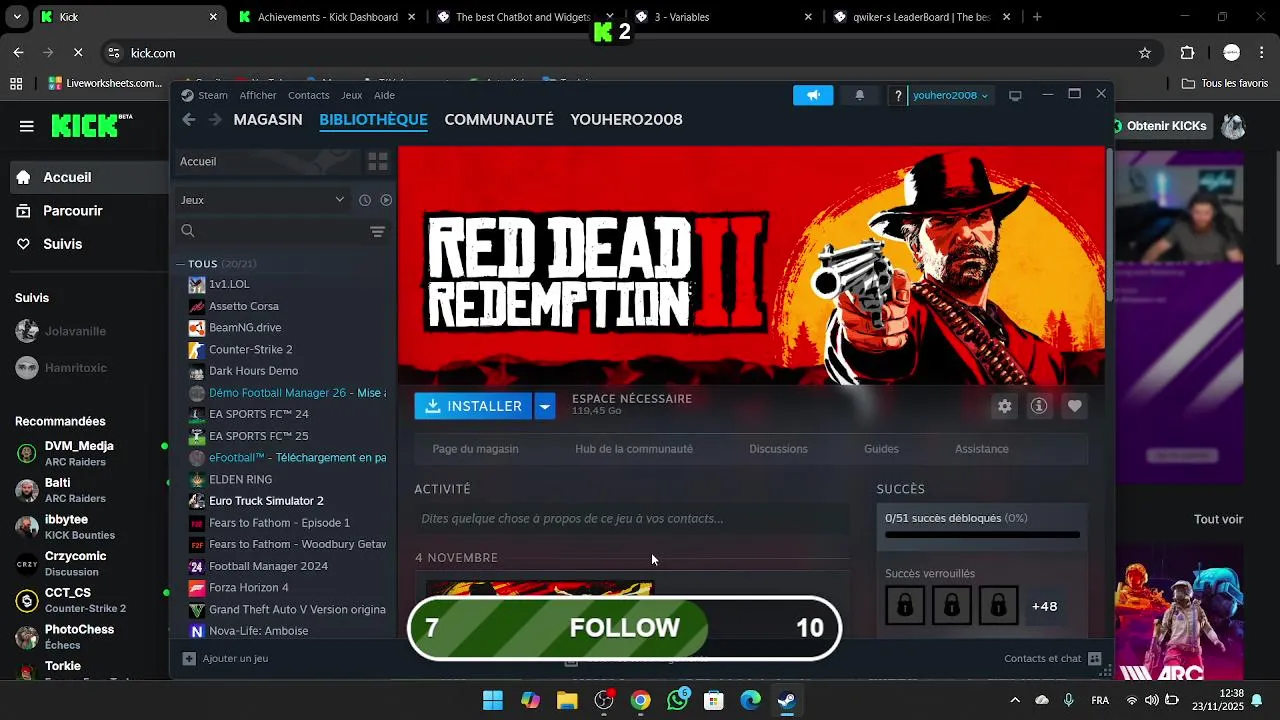Show hidden system tray icons
Image resolution: width=1280 pixels, height=720 pixels.
[x=1015, y=700]
